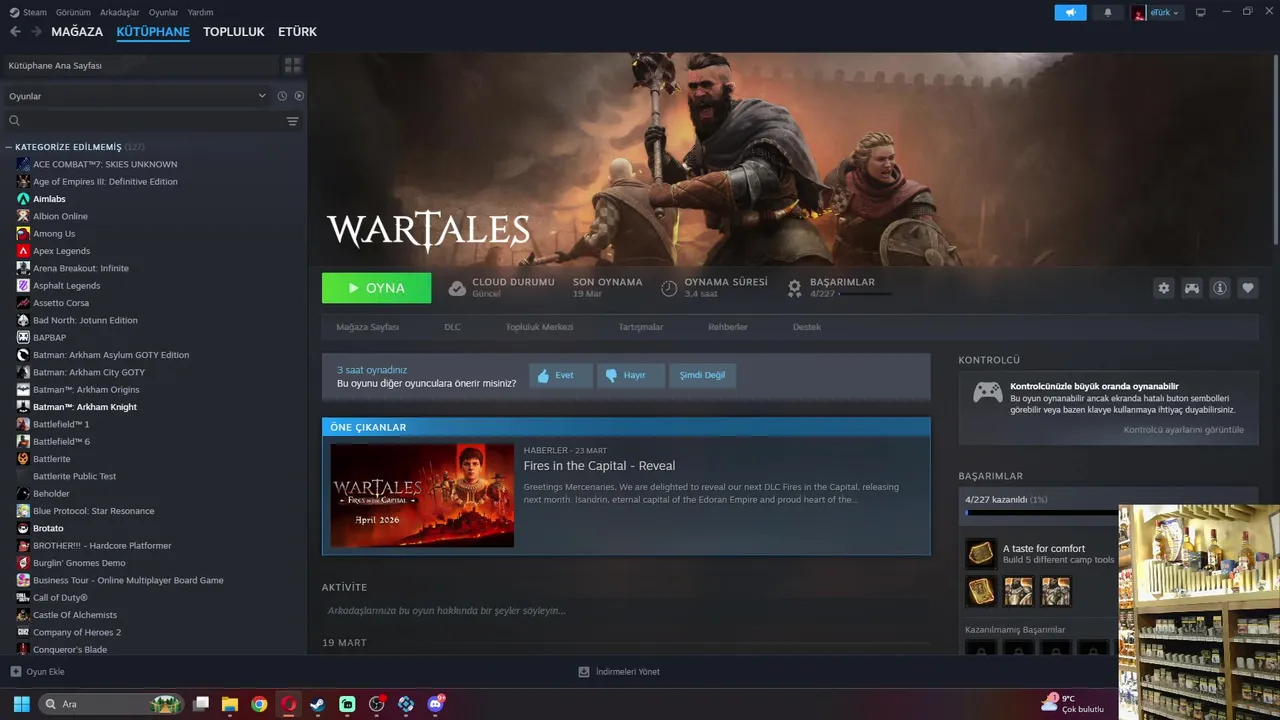
Task: Open the DLC tab for Wartales
Action: pyautogui.click(x=452, y=327)
